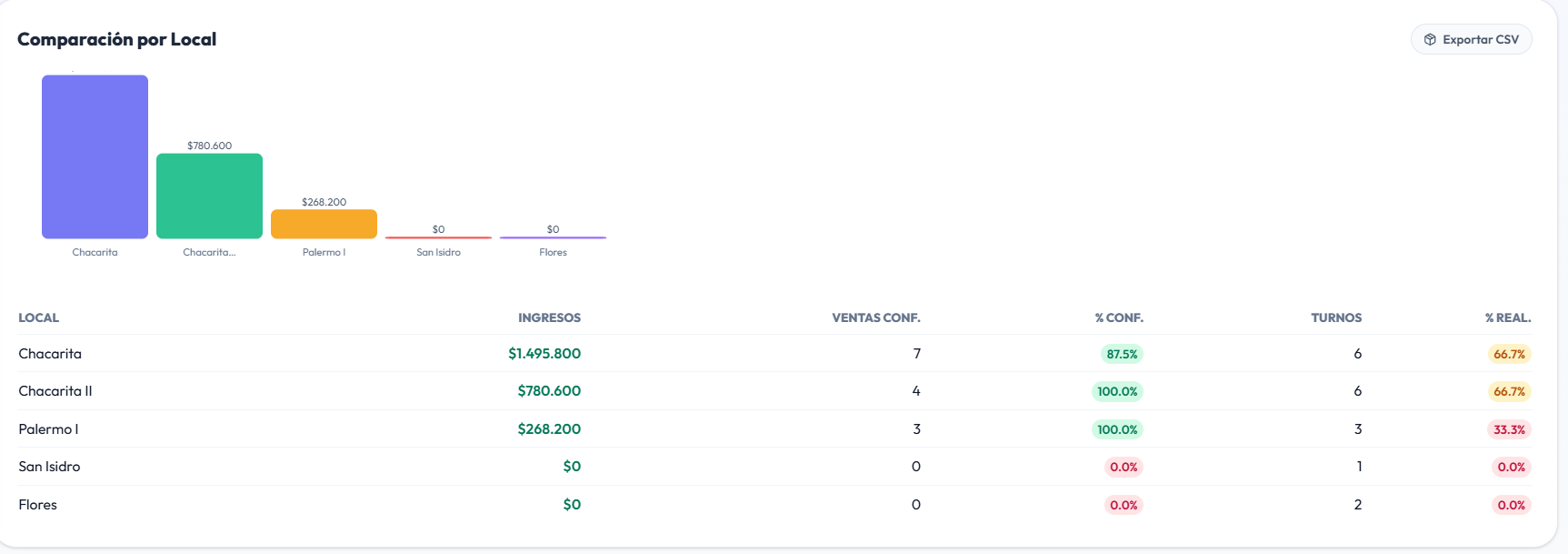The image size is (1568, 554).
Task: Click the VENTAS CONF. column header
Action: tap(876, 317)
